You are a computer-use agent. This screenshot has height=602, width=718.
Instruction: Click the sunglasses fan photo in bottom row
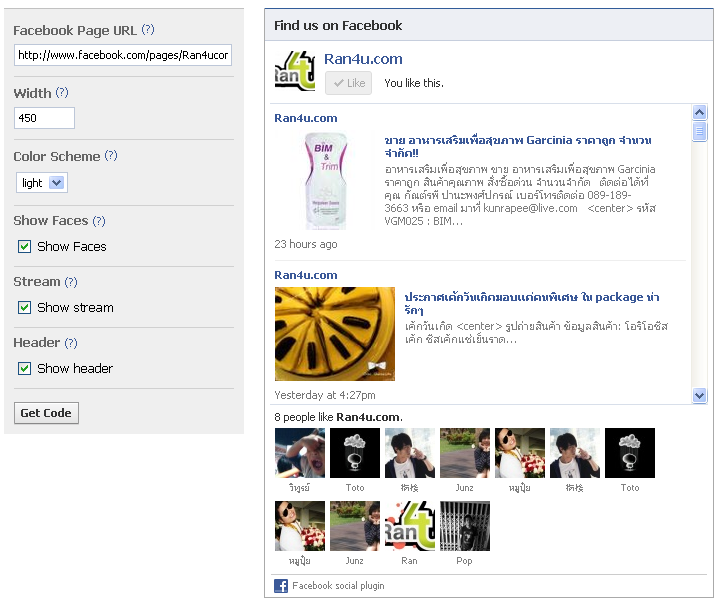click(300, 526)
